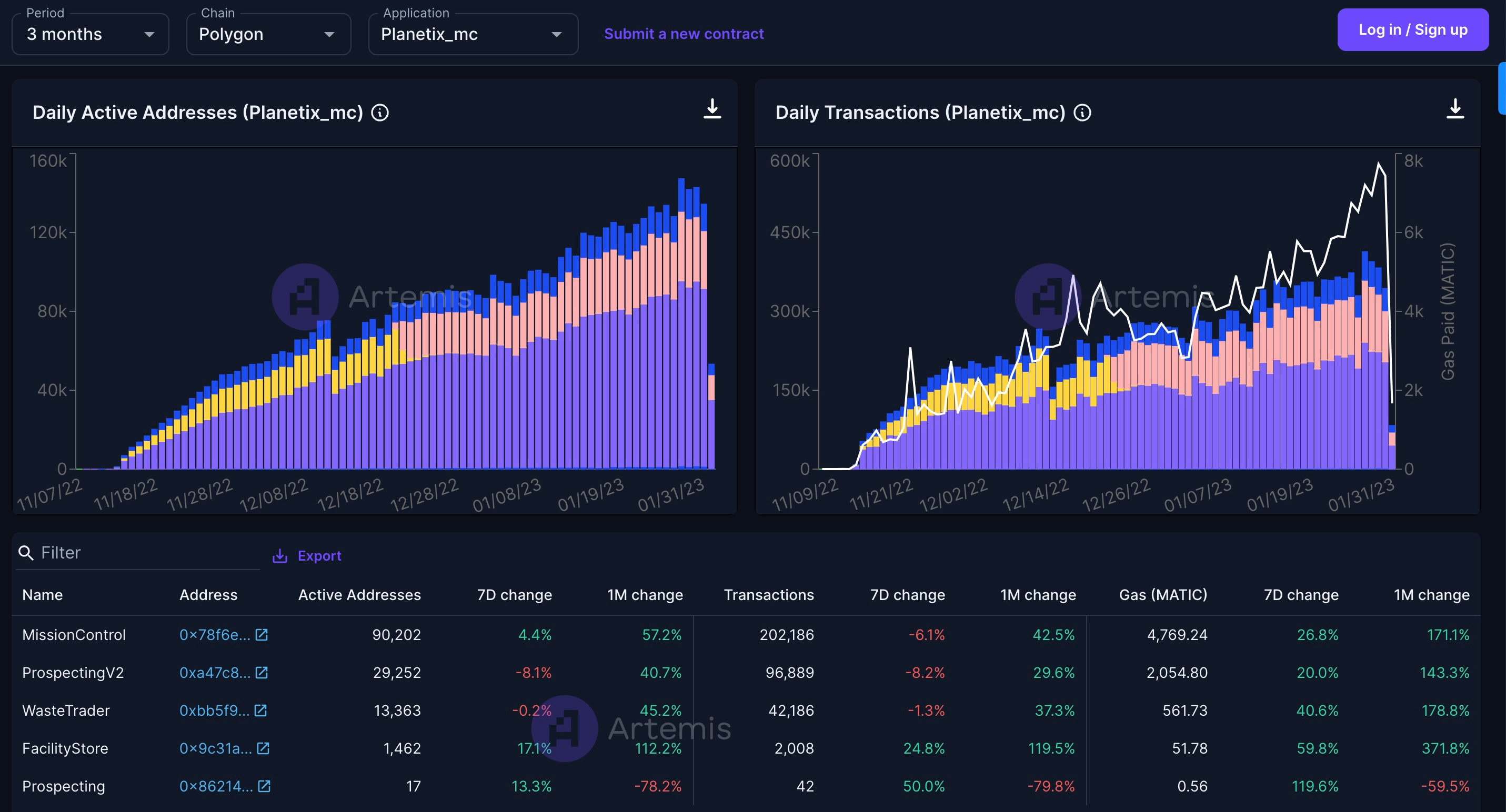This screenshot has height=812, width=1506.
Task: Select the MissionControl row name
Action: [x=74, y=634]
